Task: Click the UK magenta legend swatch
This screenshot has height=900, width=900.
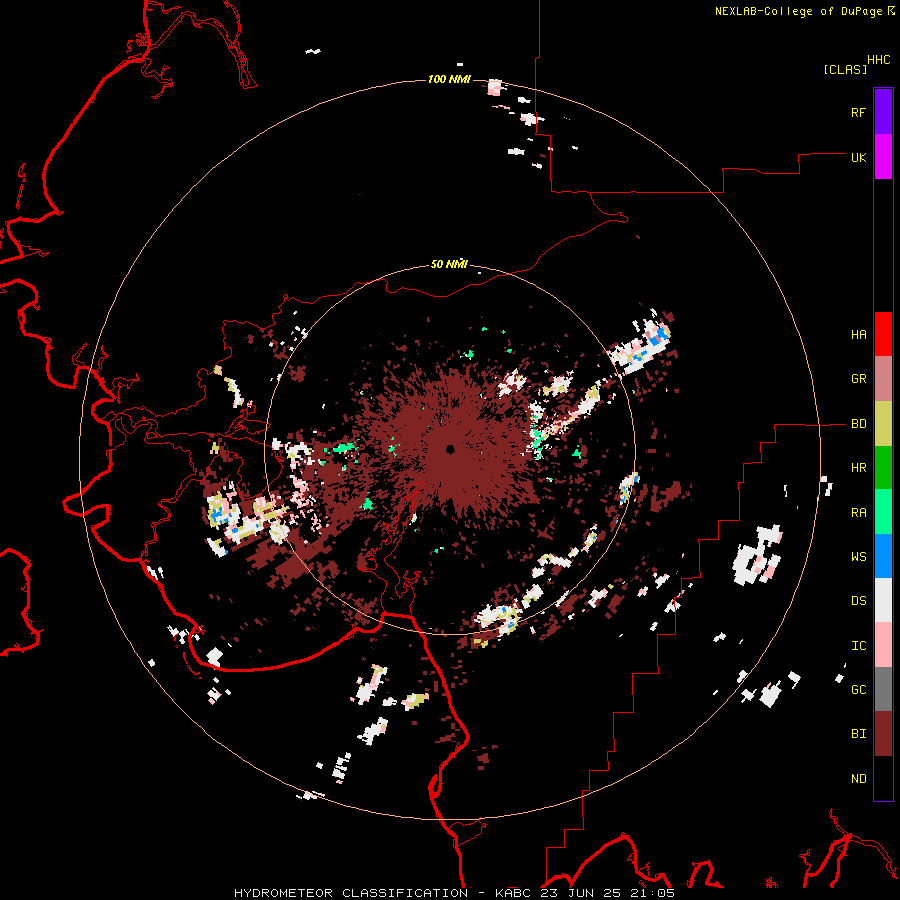Action: tap(883, 157)
